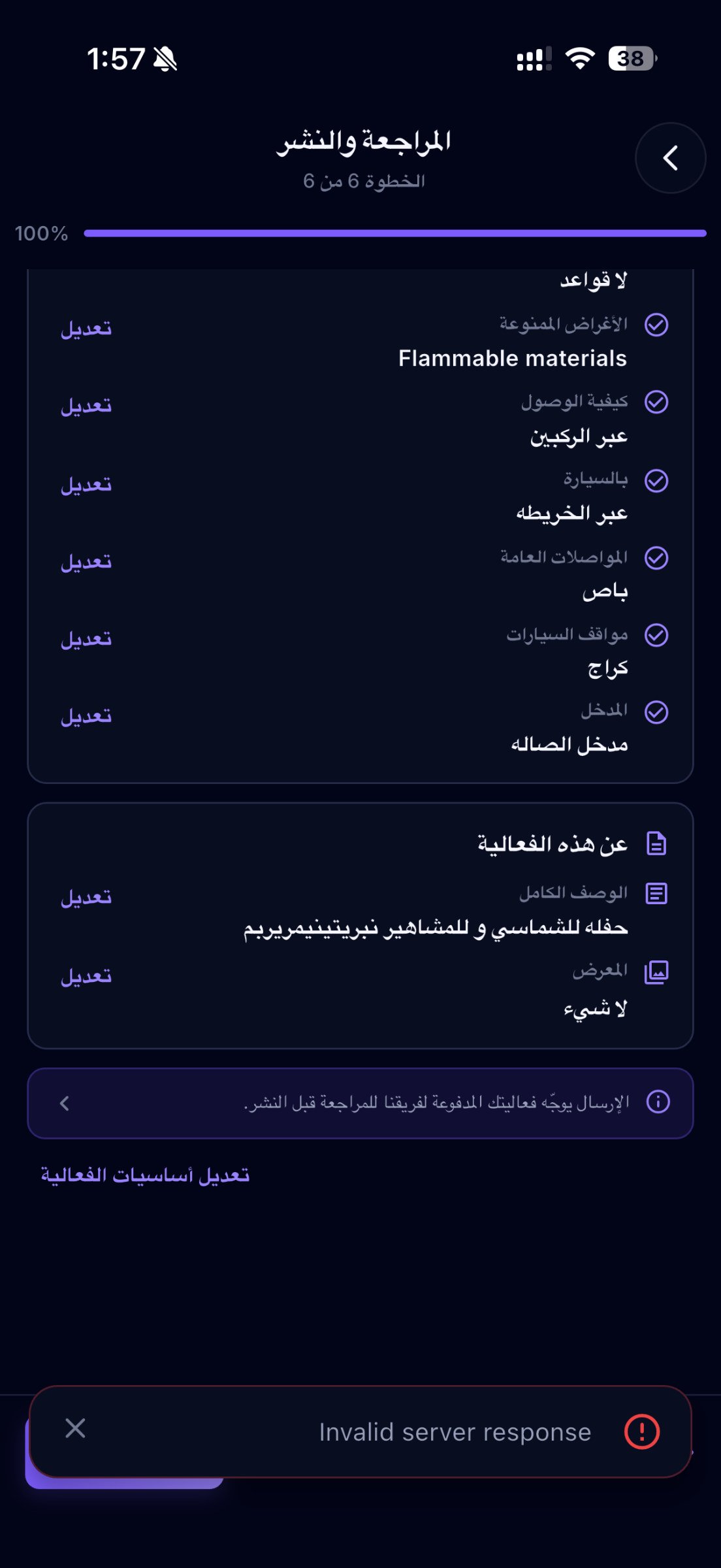Tap the document icon beside عن هذه الفعالية

(656, 843)
